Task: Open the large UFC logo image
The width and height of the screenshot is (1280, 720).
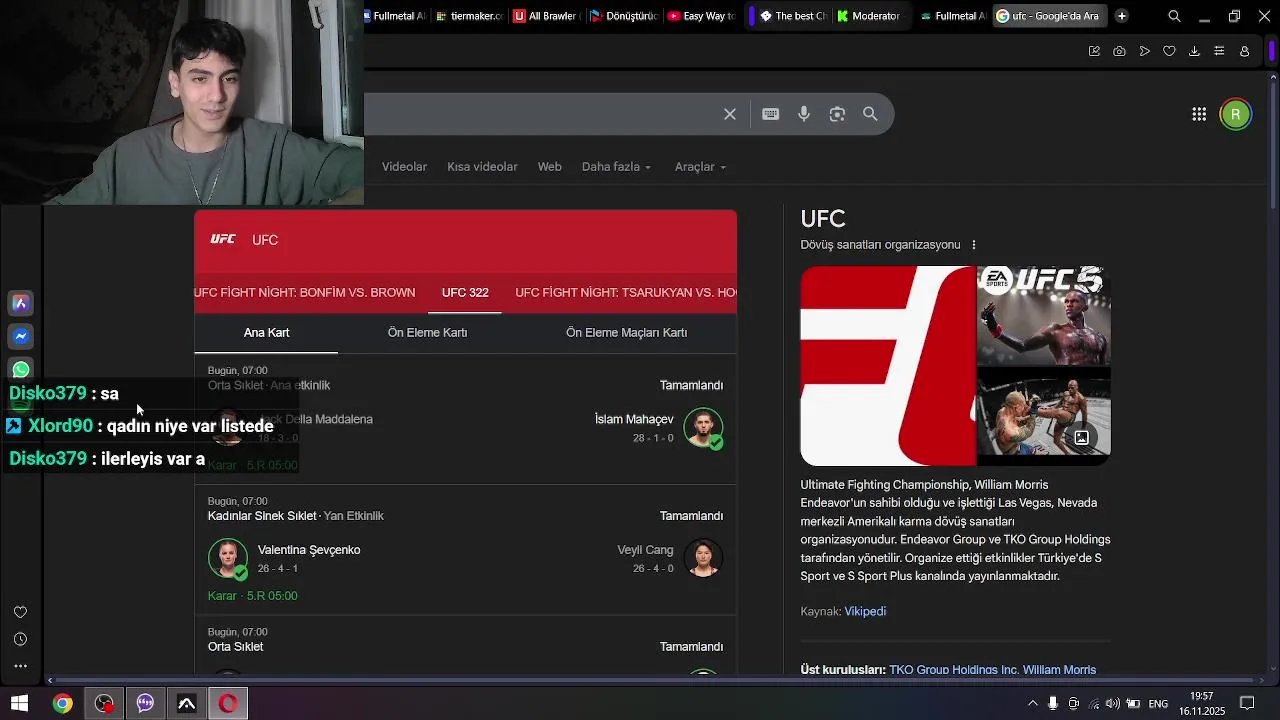Action: click(x=888, y=366)
